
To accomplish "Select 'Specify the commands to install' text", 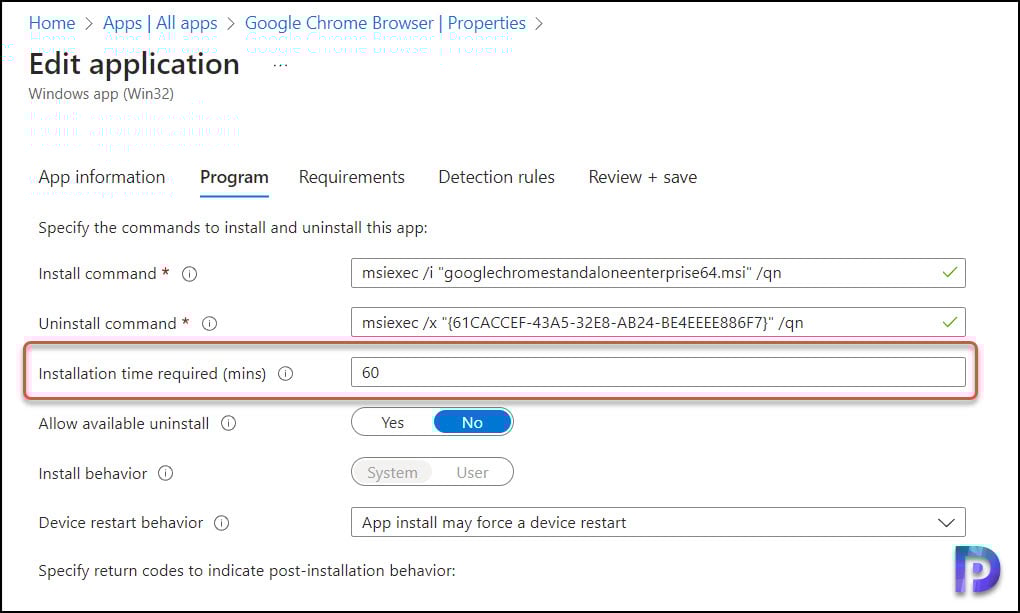I will [x=152, y=228].
